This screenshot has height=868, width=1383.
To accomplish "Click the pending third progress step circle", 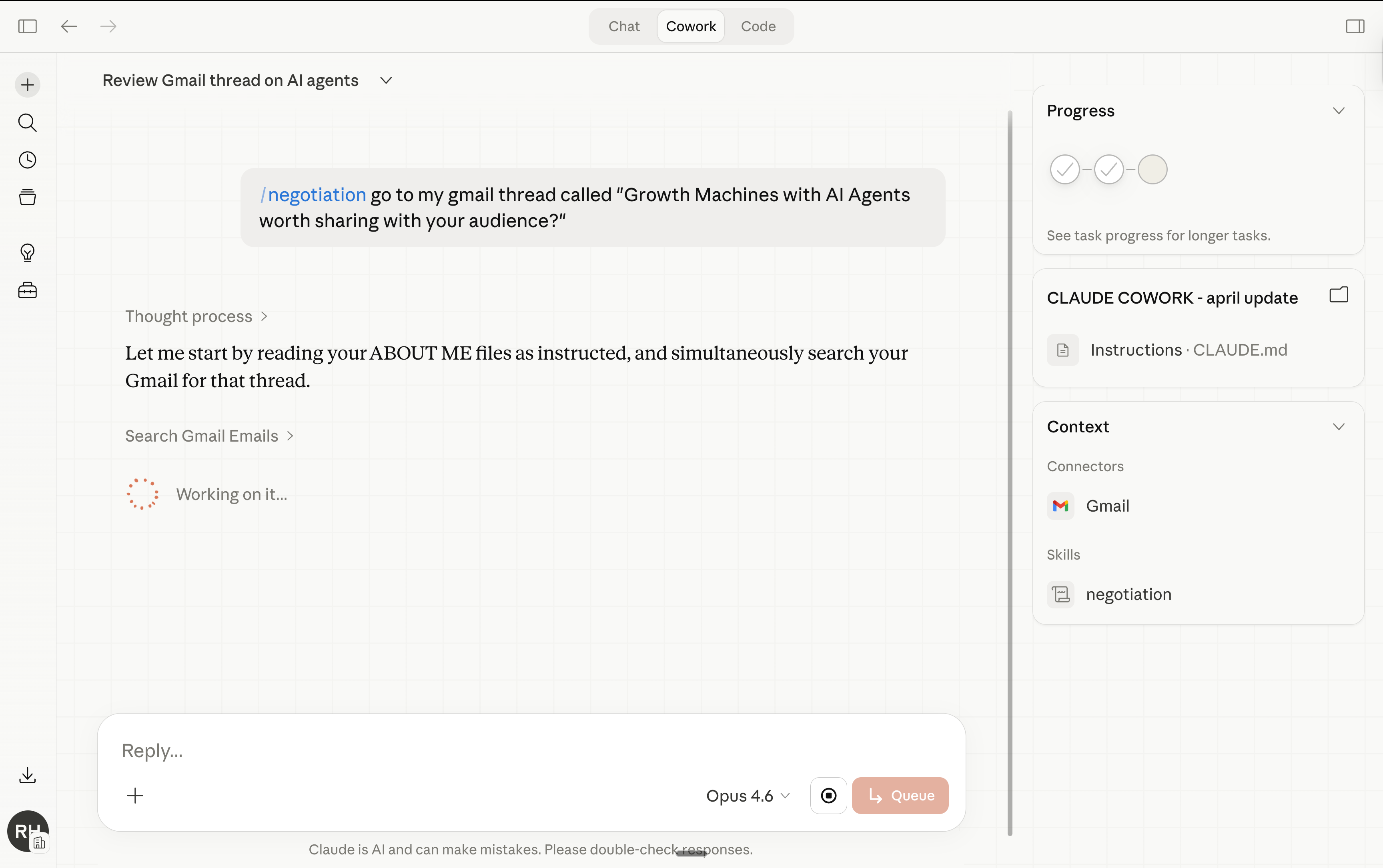I will point(1152,169).
